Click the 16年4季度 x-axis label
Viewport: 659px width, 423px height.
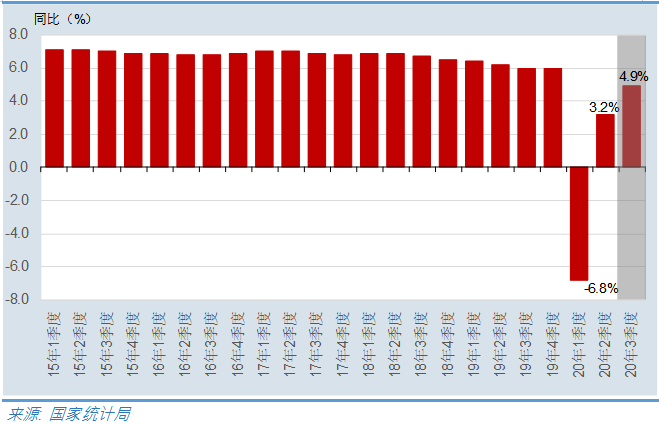pyautogui.click(x=238, y=344)
